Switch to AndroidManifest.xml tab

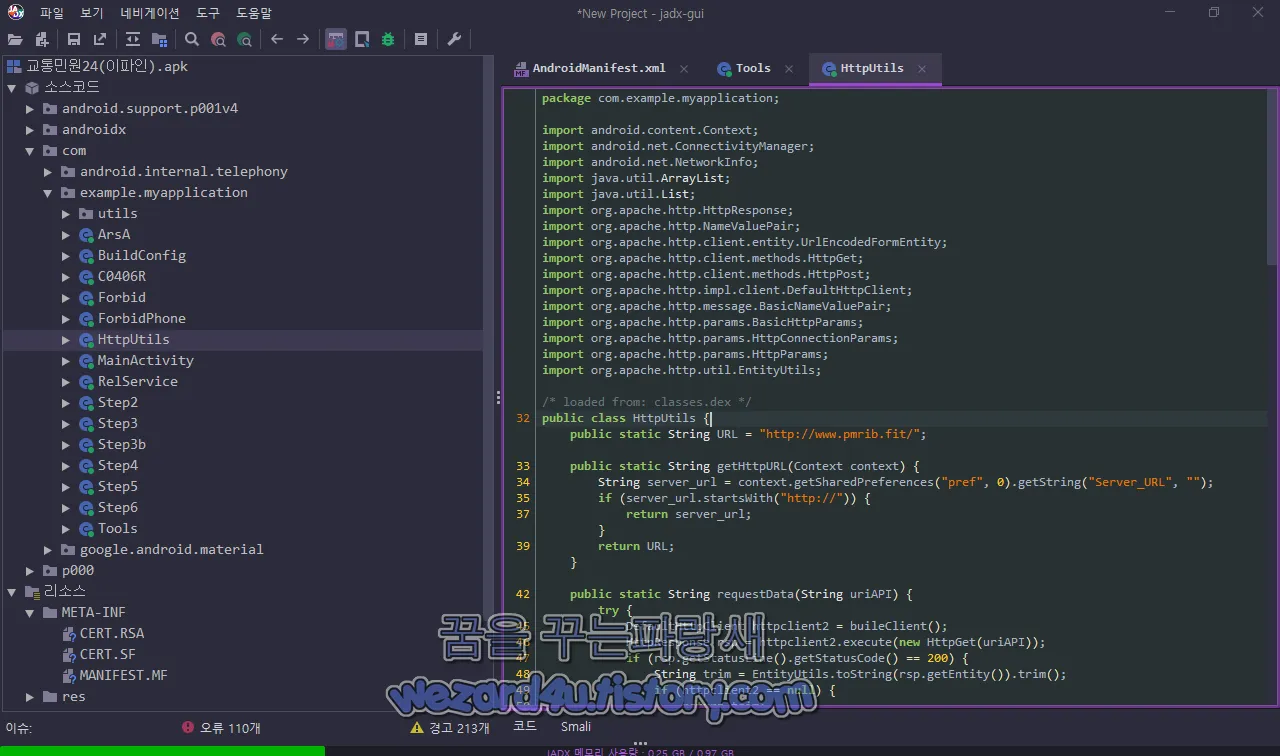tap(598, 68)
